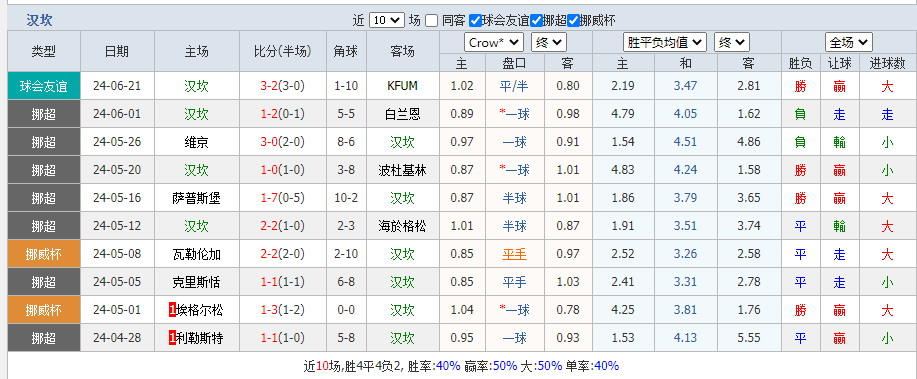Click the 日期 column header

tap(117, 51)
